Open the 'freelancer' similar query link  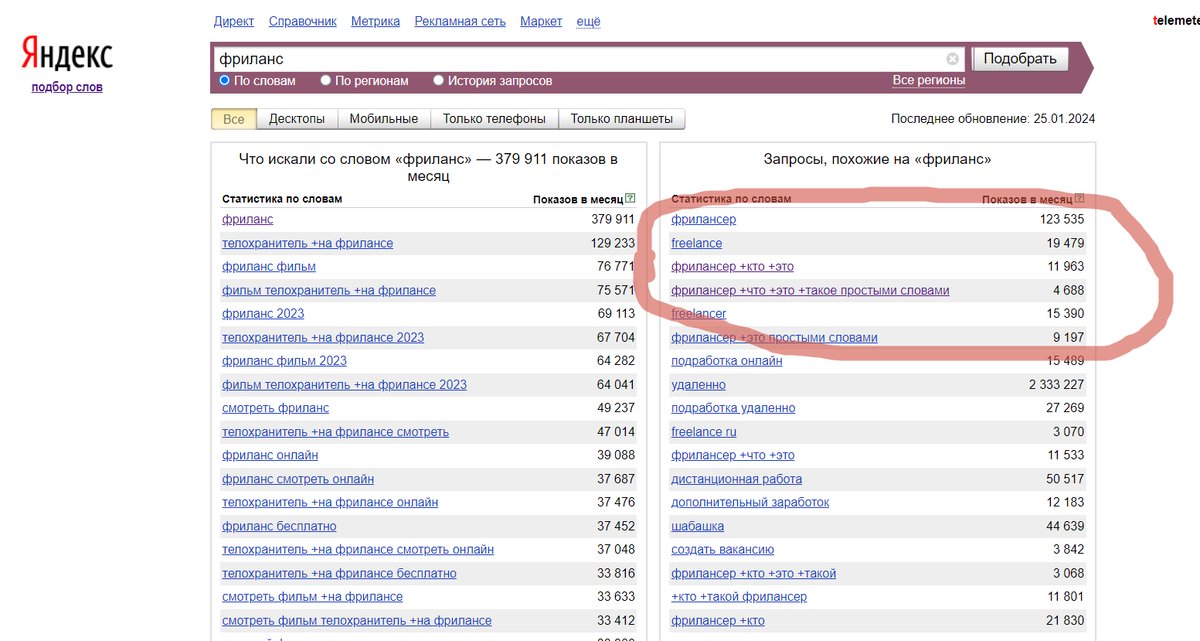click(698, 313)
